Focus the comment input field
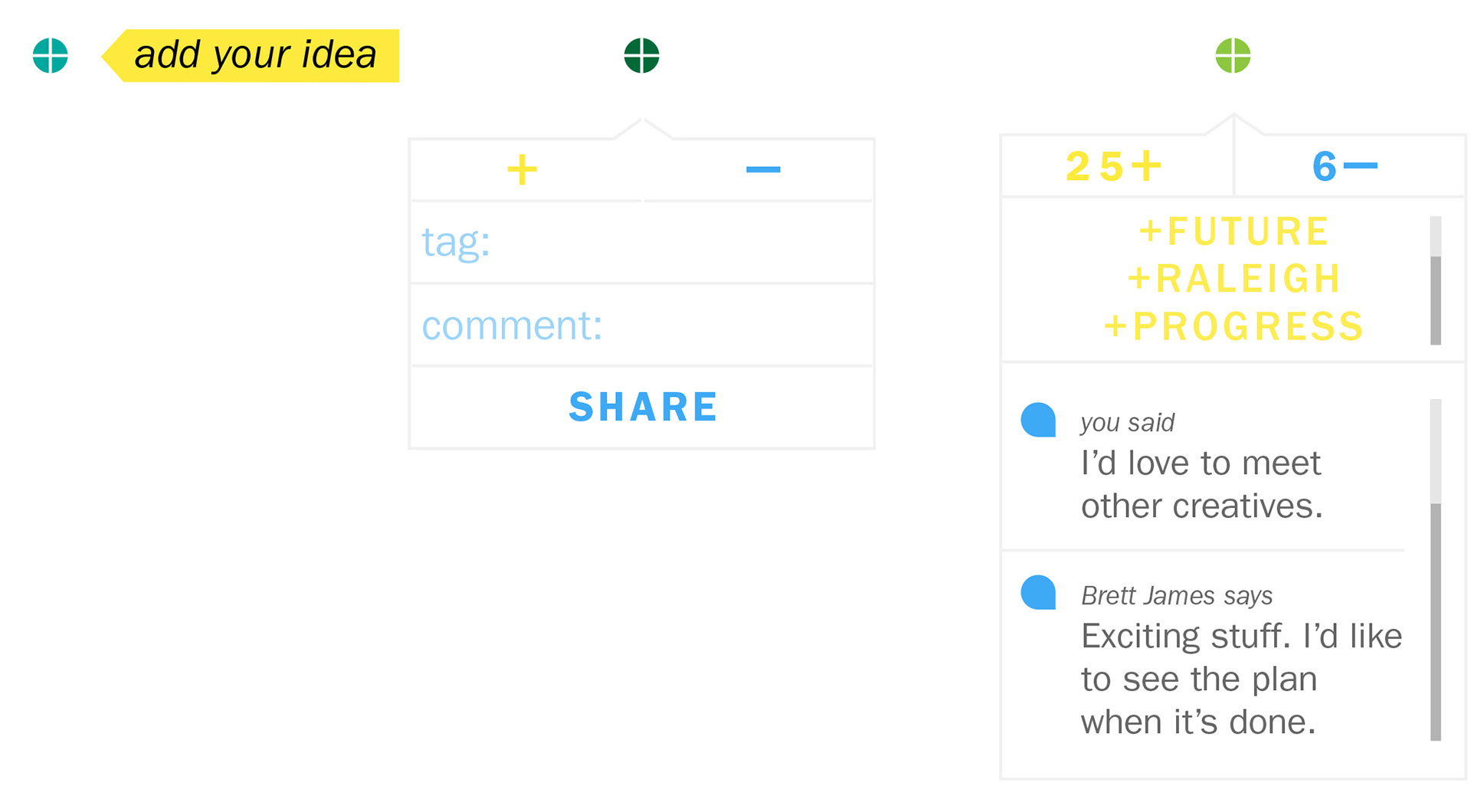Image resolution: width=1471 pixels, height=812 pixels. pyautogui.click(x=642, y=326)
